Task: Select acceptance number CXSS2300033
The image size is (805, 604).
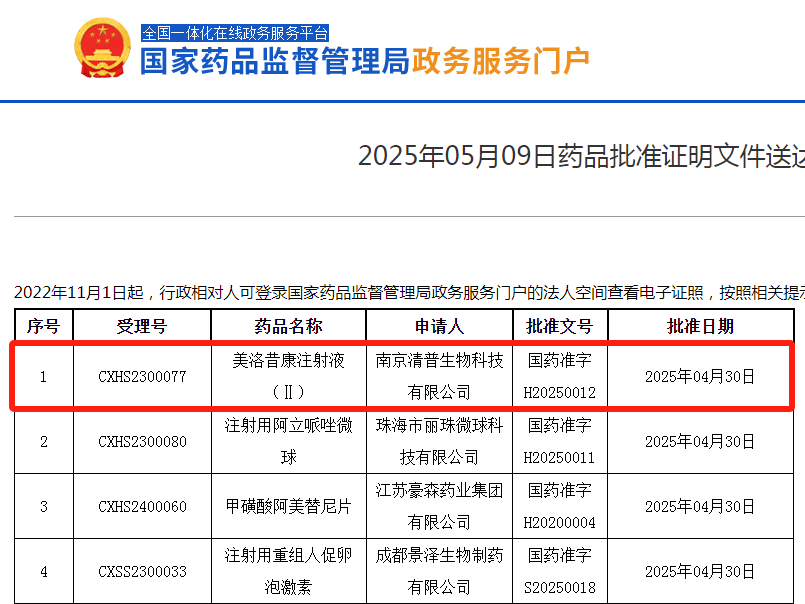Action: pos(142,572)
